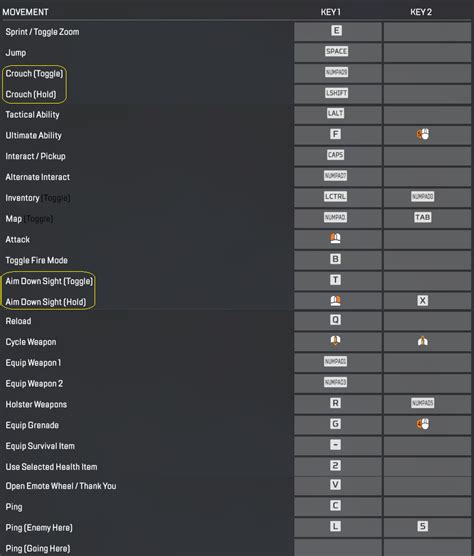Select the LCTRL binding for Inventory
The image size is (474, 556).
tap(335, 196)
